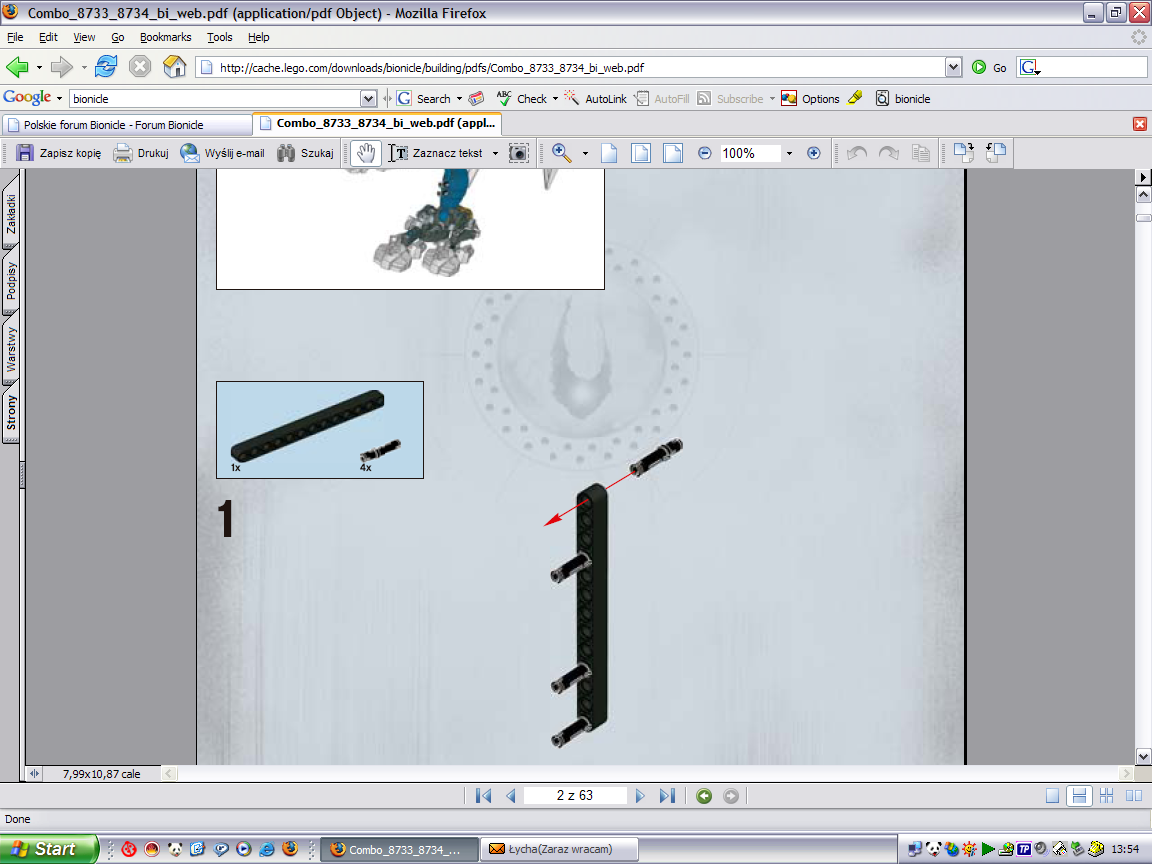
Task: Click the green previous view button
Action: pos(704,796)
